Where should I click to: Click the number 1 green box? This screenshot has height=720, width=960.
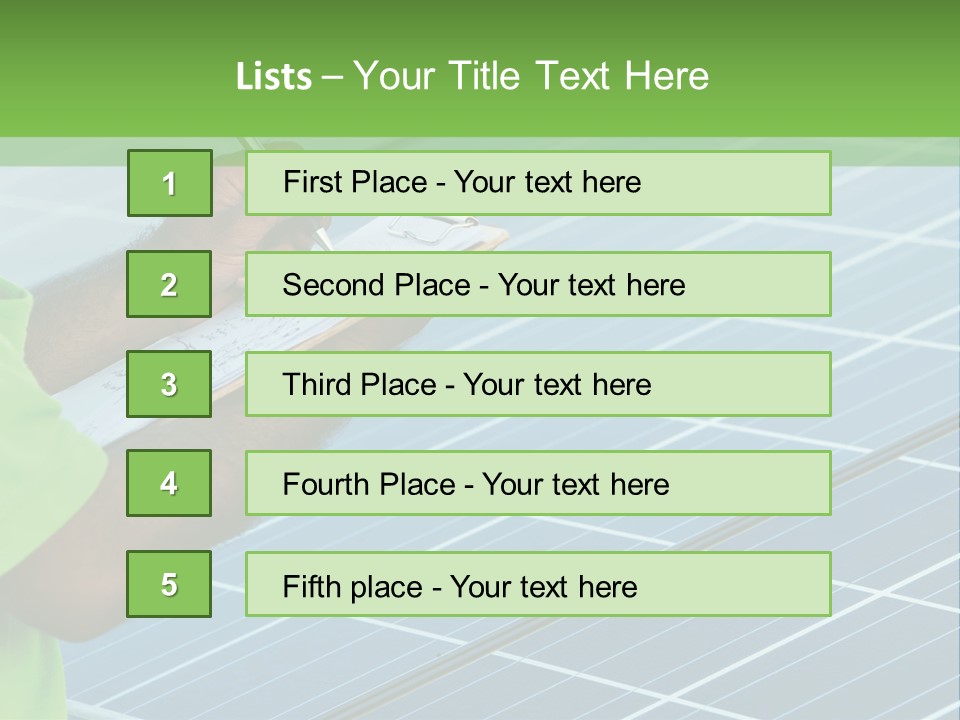click(x=169, y=183)
